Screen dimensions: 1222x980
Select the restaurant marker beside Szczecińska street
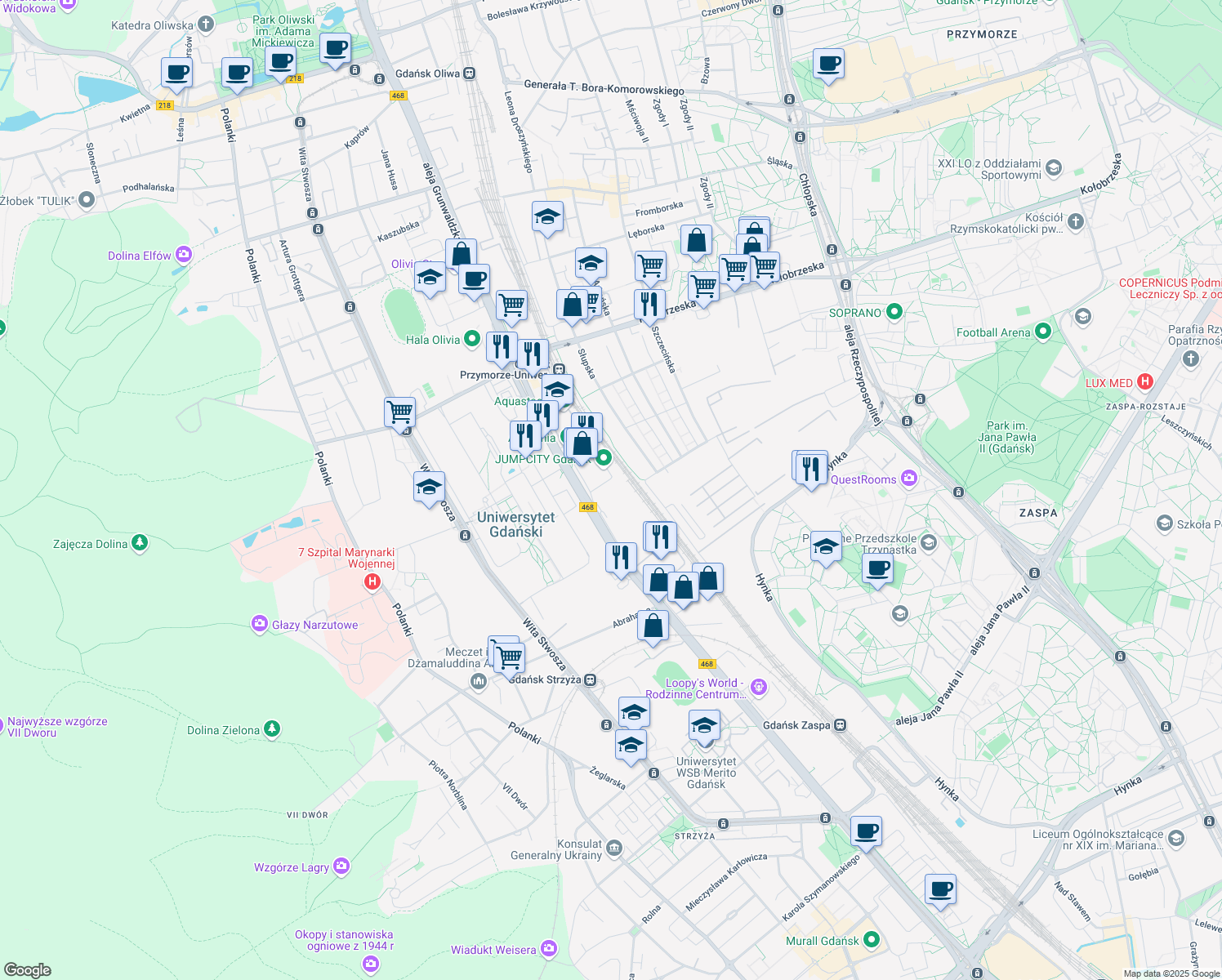pos(649,305)
